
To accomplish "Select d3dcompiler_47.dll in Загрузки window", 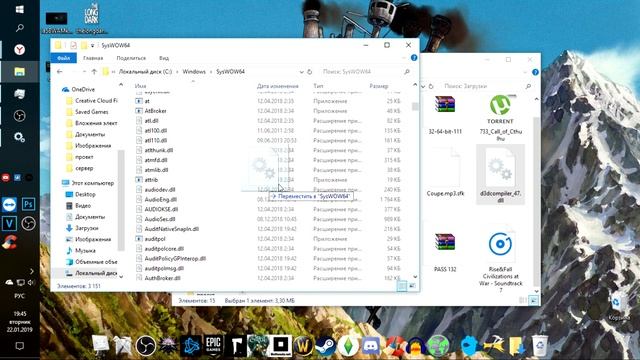I will [x=500, y=175].
